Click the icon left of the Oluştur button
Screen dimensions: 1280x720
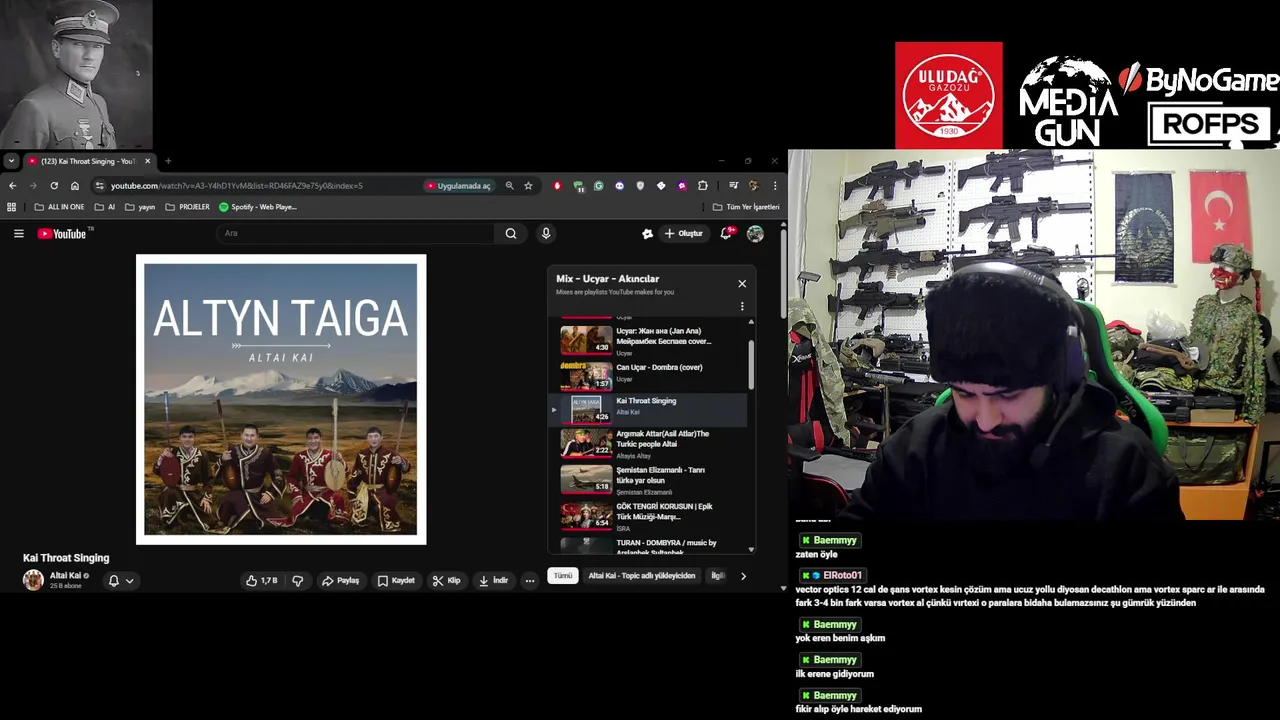coord(647,233)
